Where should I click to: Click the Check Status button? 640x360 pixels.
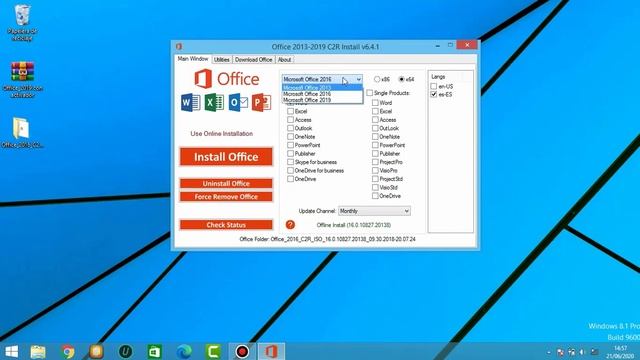226,225
